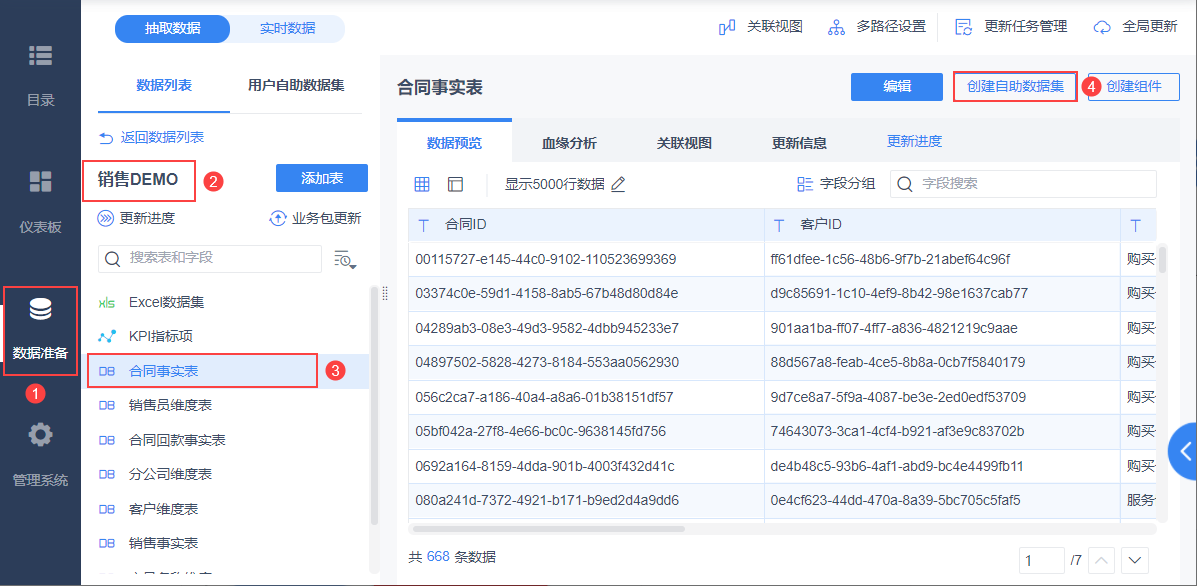The width and height of the screenshot is (1197, 586).
Task: Click the left table list scrollbar
Action: (373, 405)
